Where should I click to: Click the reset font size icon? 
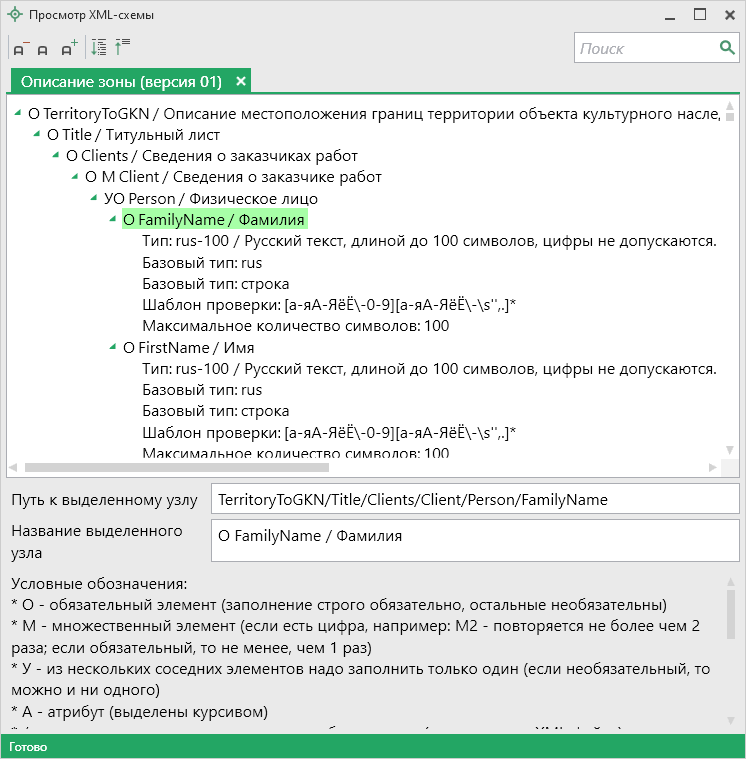tap(43, 49)
